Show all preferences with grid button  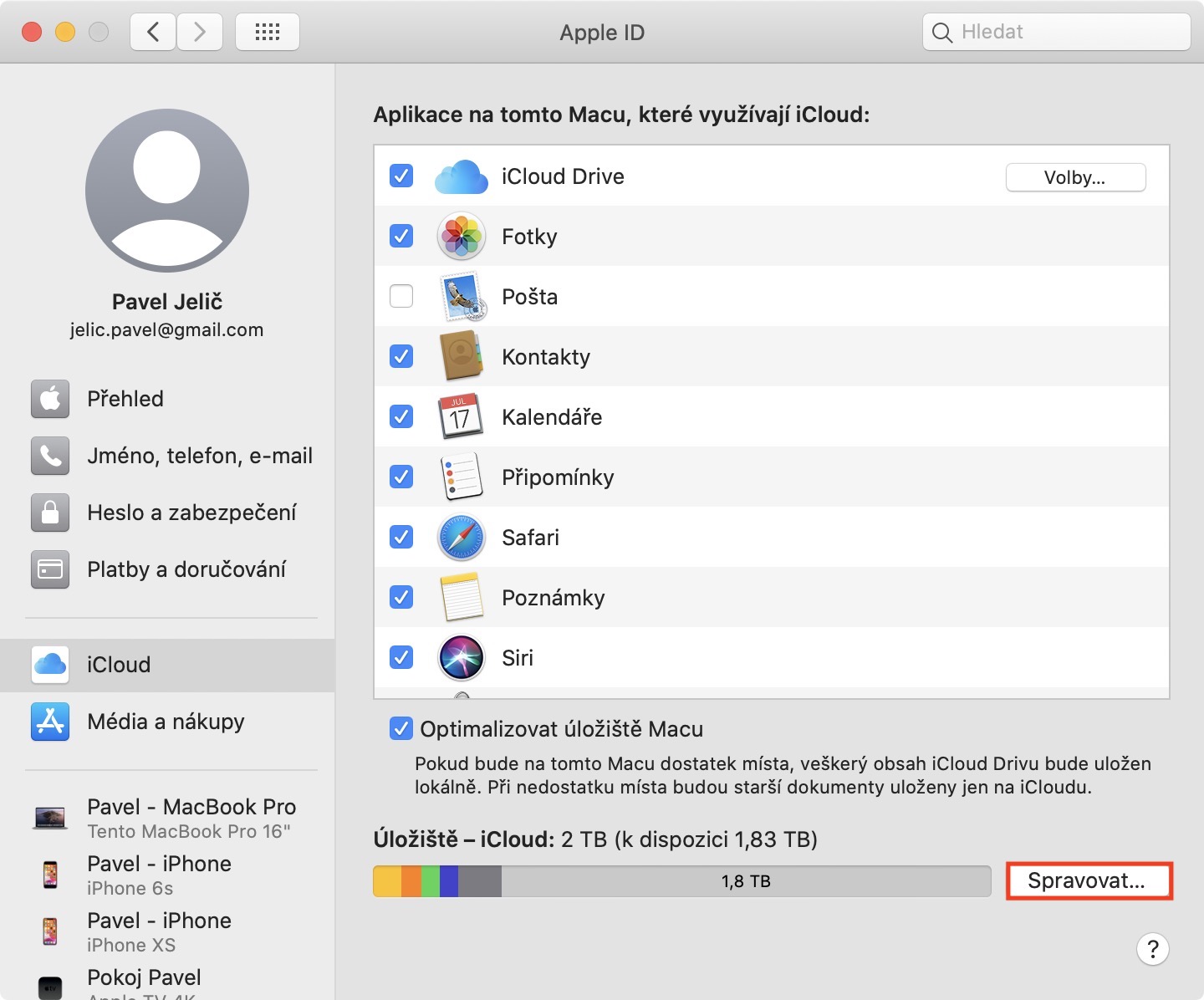(268, 32)
